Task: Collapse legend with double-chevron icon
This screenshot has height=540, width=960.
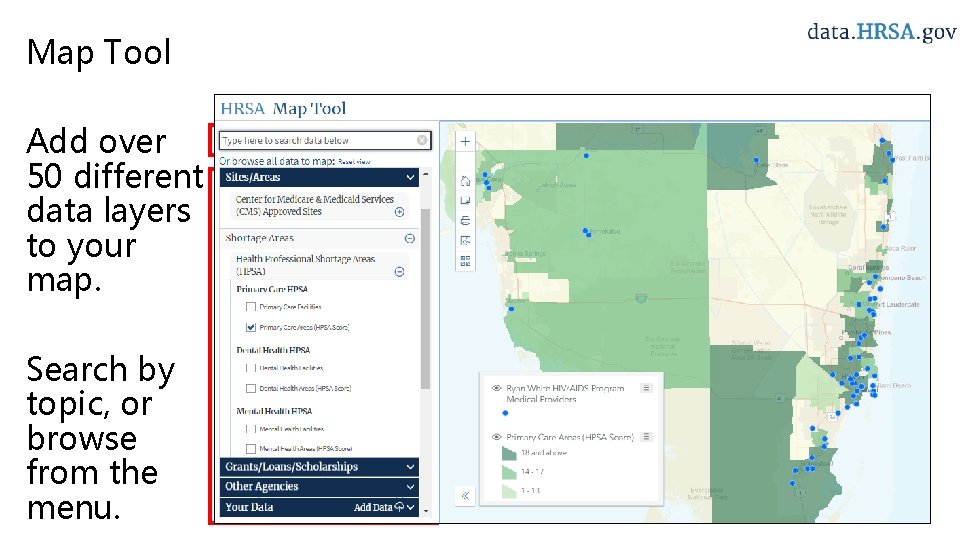Action: coord(465,495)
